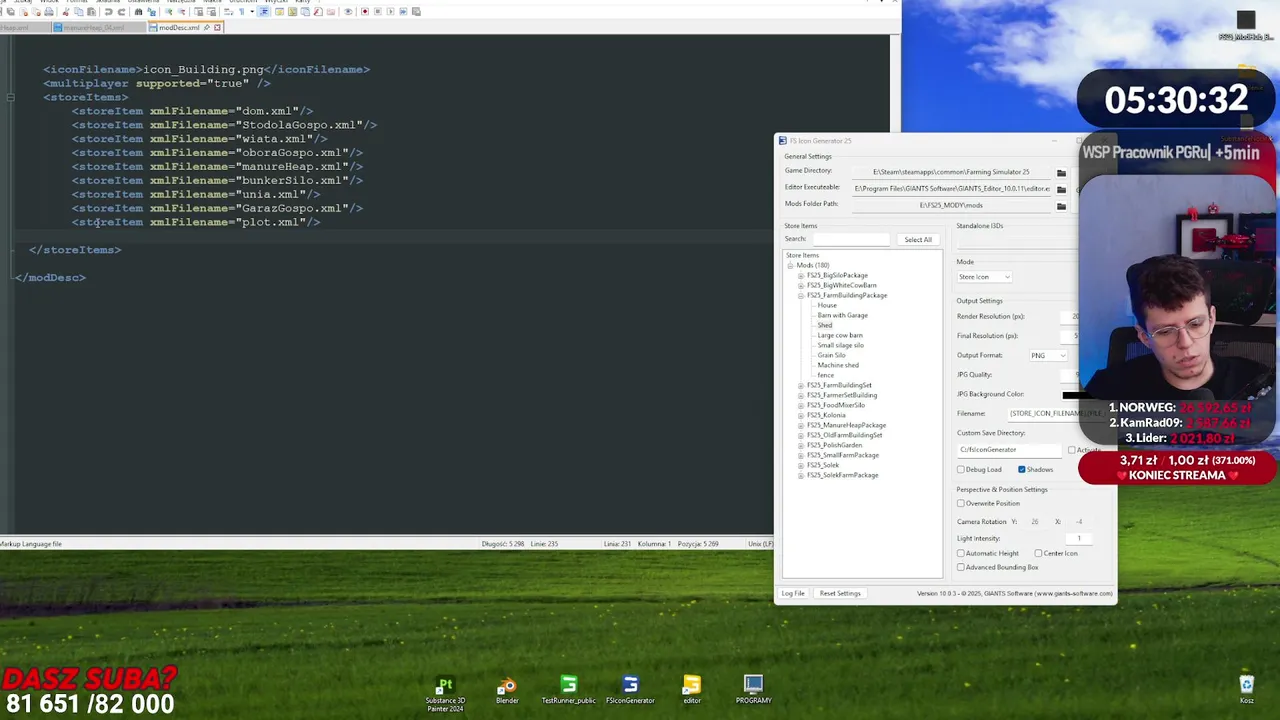Expand the FS25_Kolonia node
1280x720 pixels.
pos(801,415)
